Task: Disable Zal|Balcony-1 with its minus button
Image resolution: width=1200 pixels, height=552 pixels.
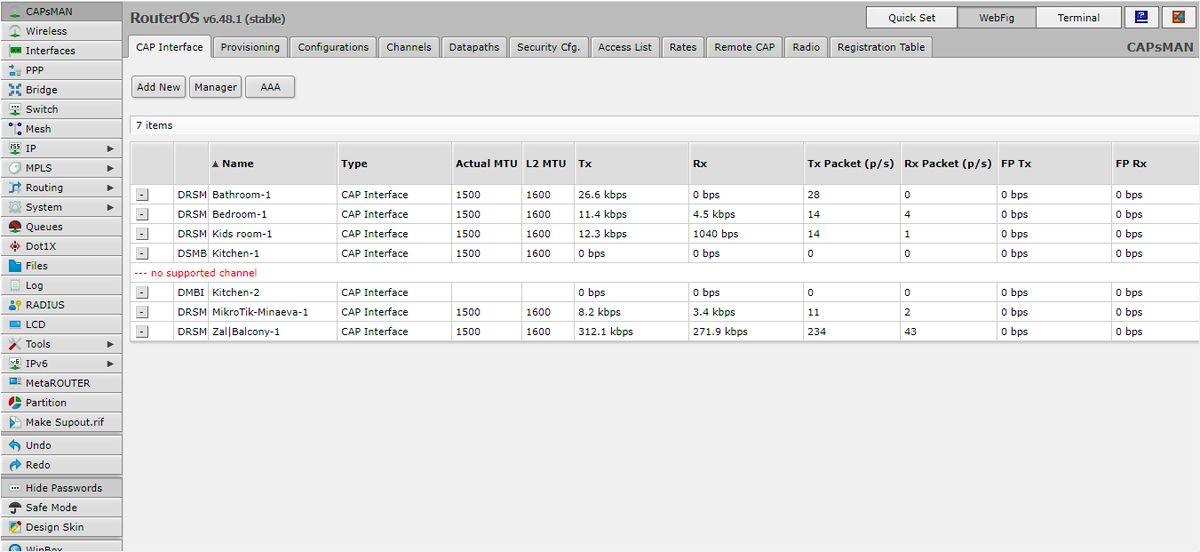Action: tap(142, 332)
